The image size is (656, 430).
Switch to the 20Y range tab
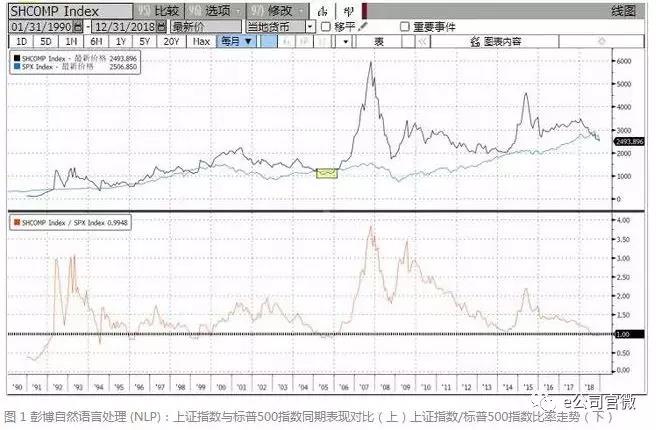171,41
